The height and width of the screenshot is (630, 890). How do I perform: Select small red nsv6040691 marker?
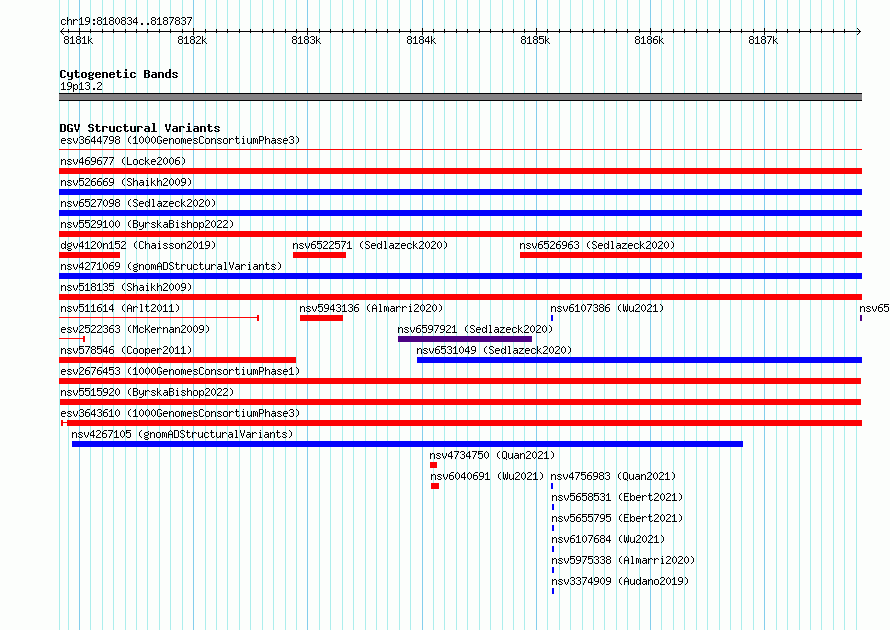coord(435,486)
